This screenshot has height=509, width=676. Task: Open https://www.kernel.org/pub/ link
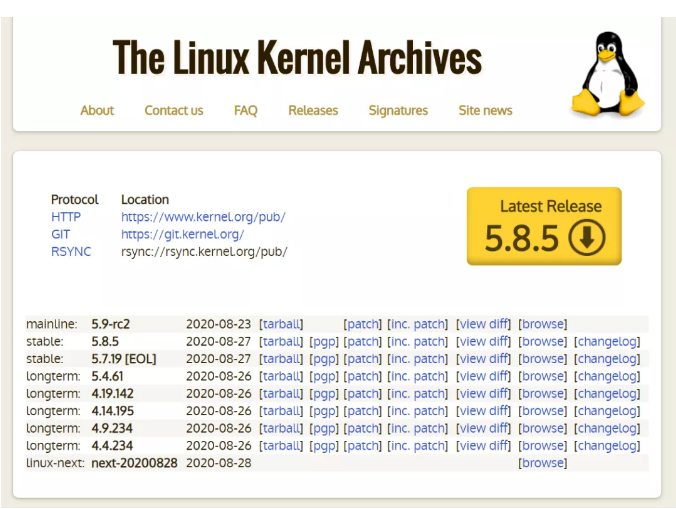click(203, 217)
